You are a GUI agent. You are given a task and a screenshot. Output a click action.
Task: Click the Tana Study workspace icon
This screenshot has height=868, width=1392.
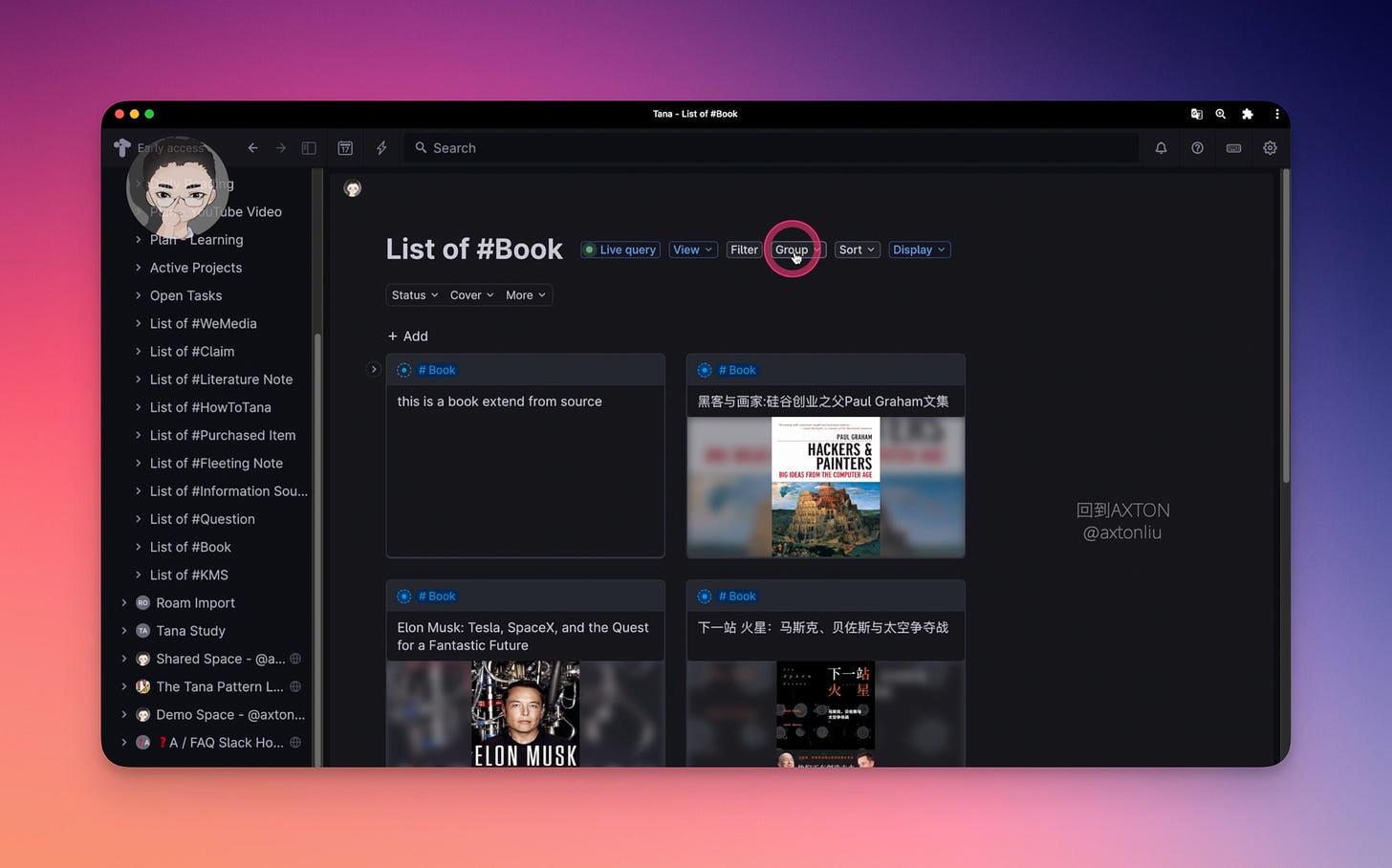pyautogui.click(x=143, y=631)
